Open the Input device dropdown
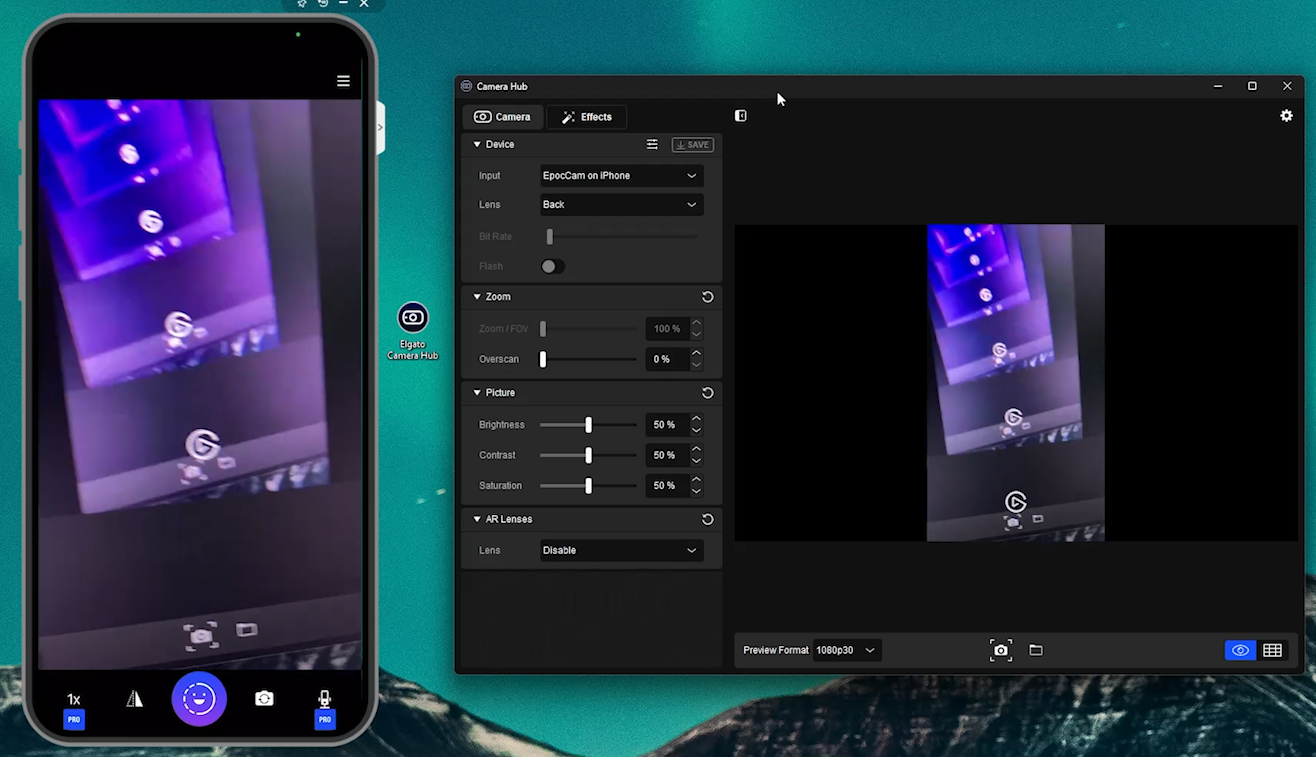The width and height of the screenshot is (1316, 757). point(620,175)
